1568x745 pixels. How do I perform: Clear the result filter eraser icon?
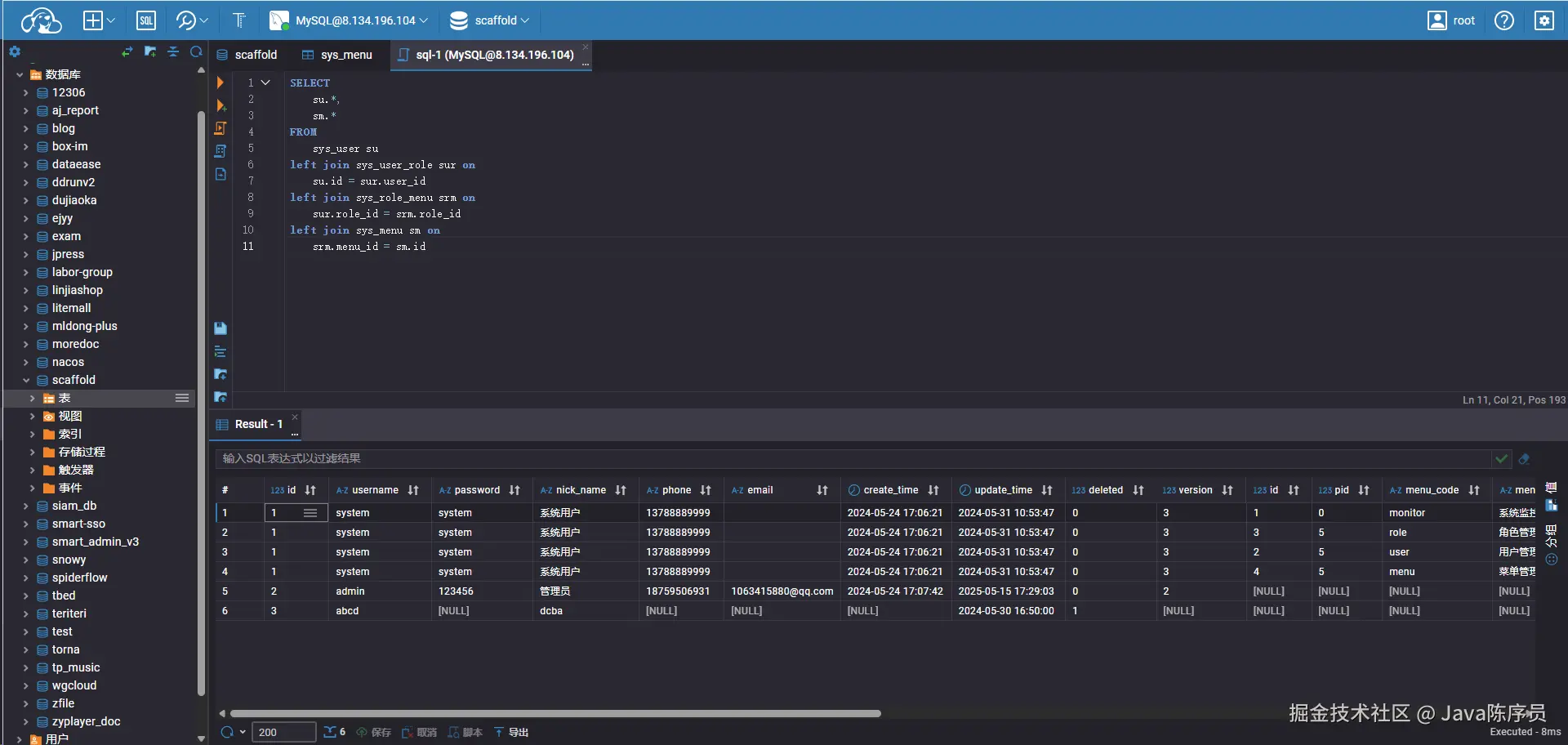click(x=1524, y=459)
